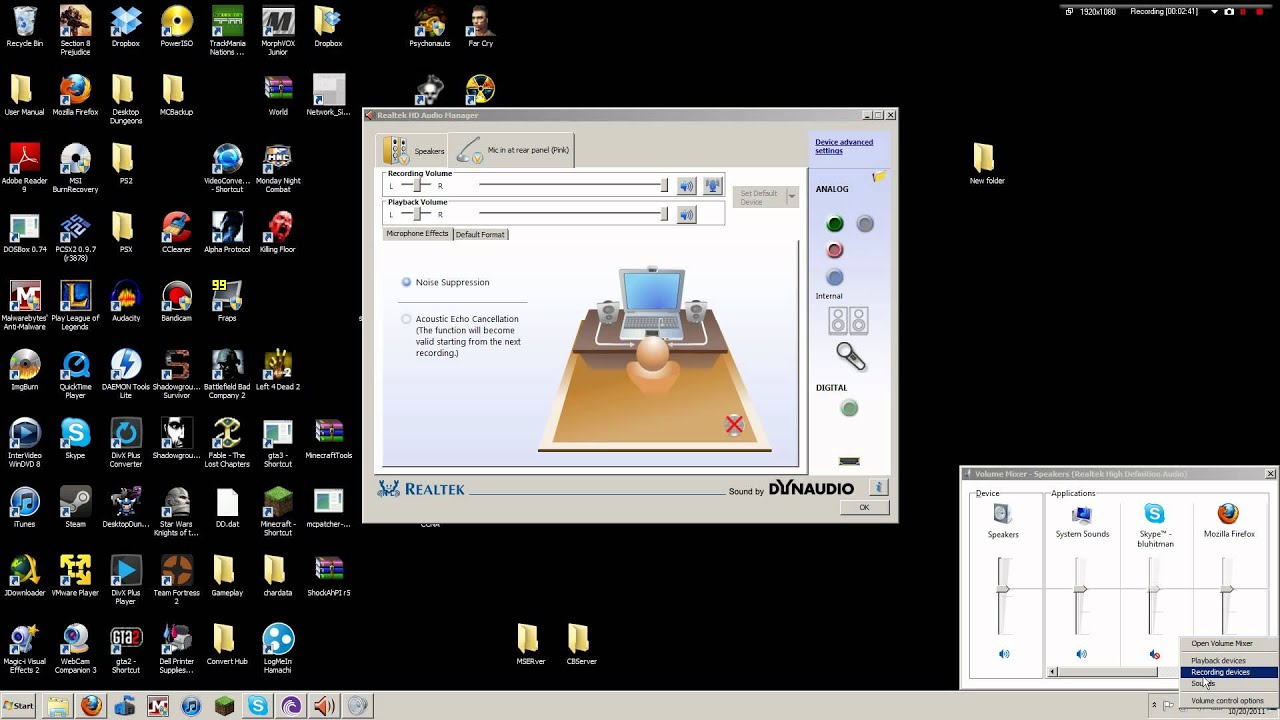Expand the Set Default Device dropdown

[x=792, y=197]
